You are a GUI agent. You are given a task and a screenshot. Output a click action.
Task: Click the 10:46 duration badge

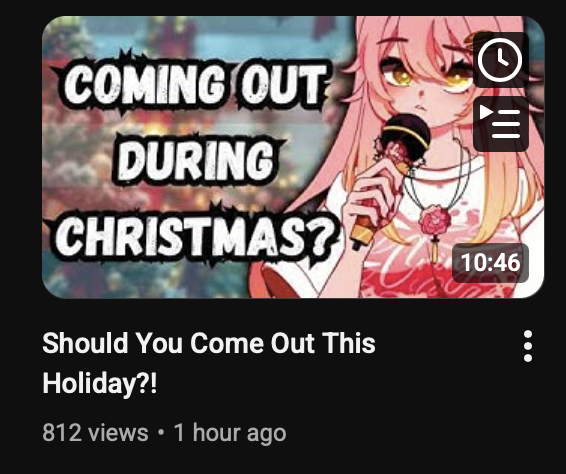coord(490,263)
